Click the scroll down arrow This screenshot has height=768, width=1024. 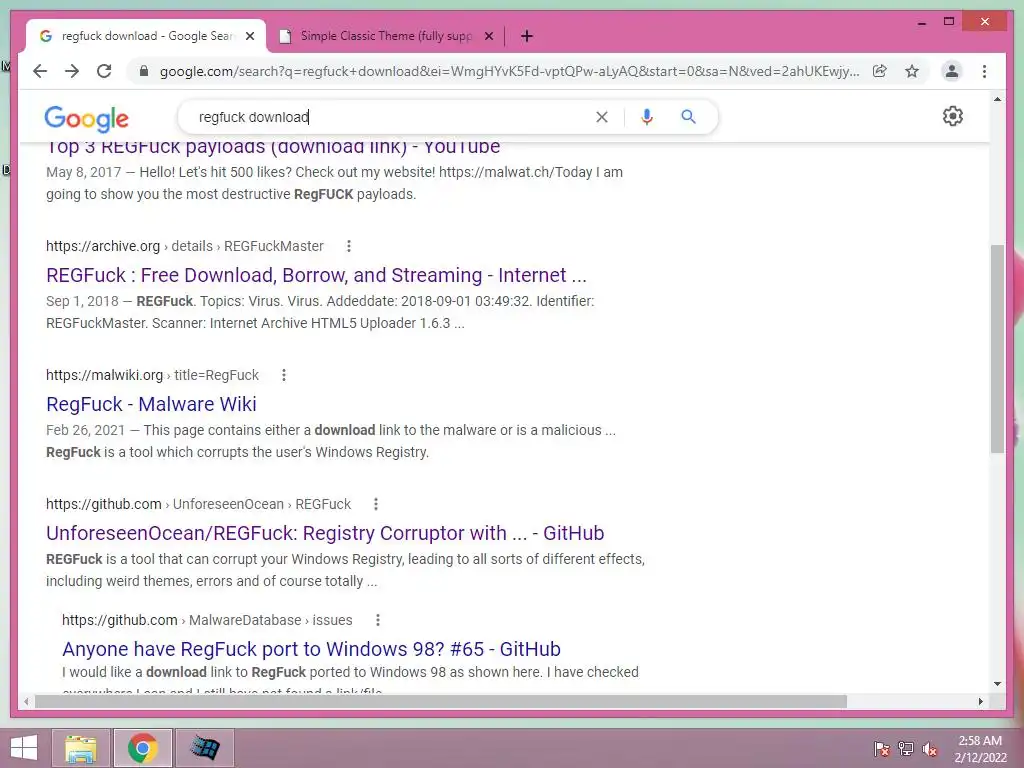click(997, 684)
